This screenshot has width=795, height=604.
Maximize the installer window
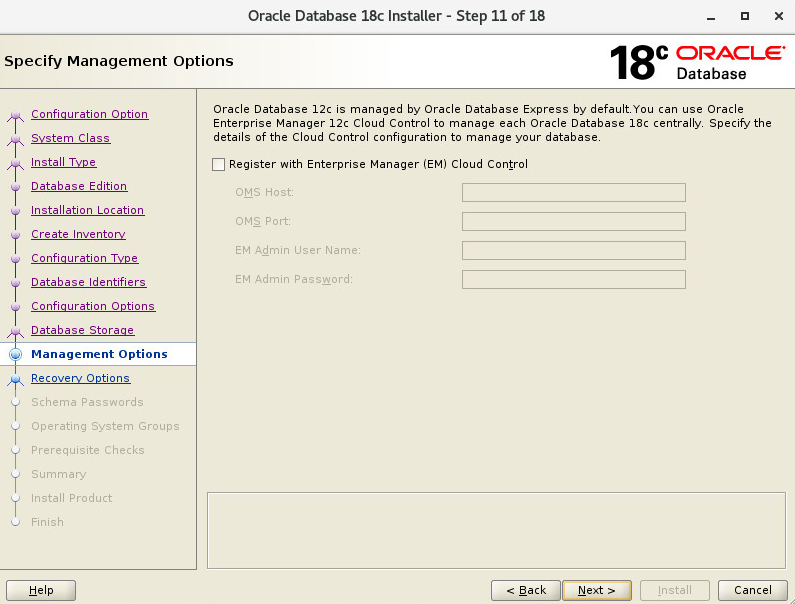pos(745,16)
